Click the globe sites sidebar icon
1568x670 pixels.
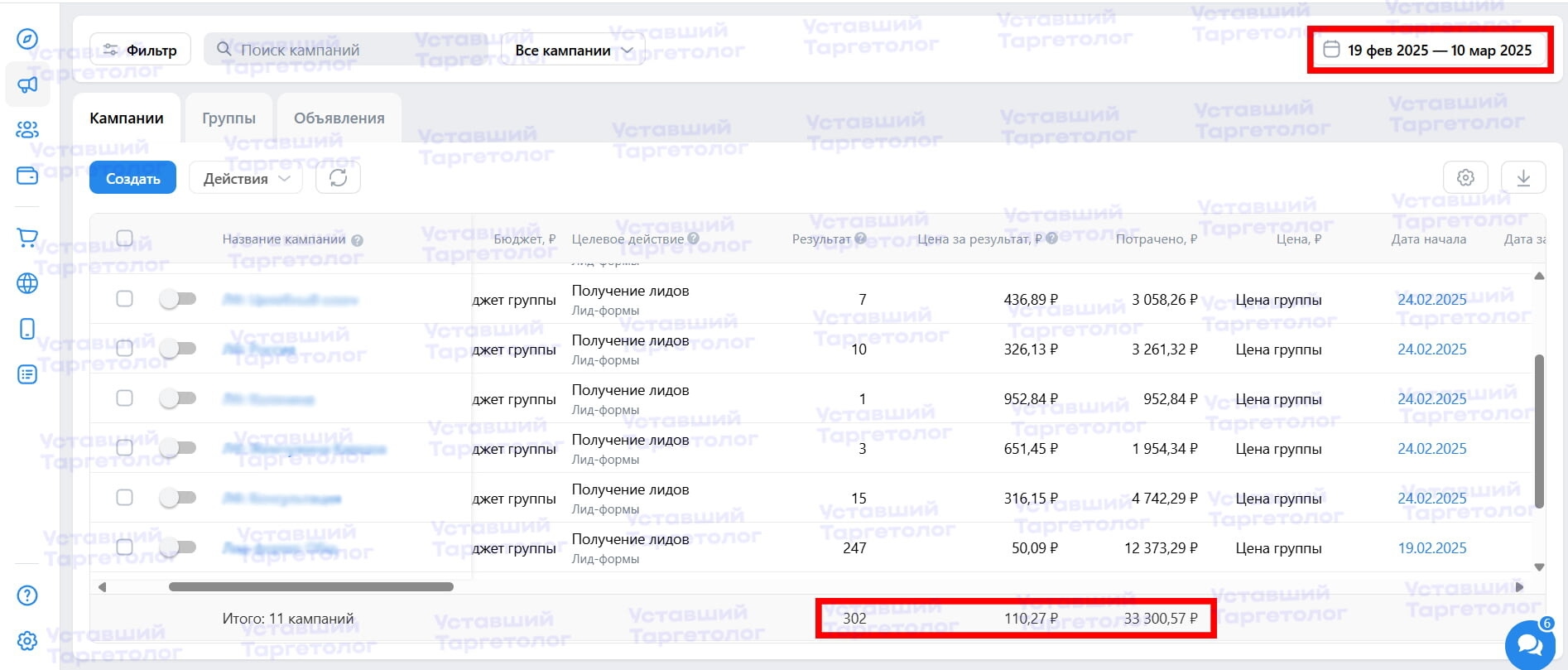27,283
